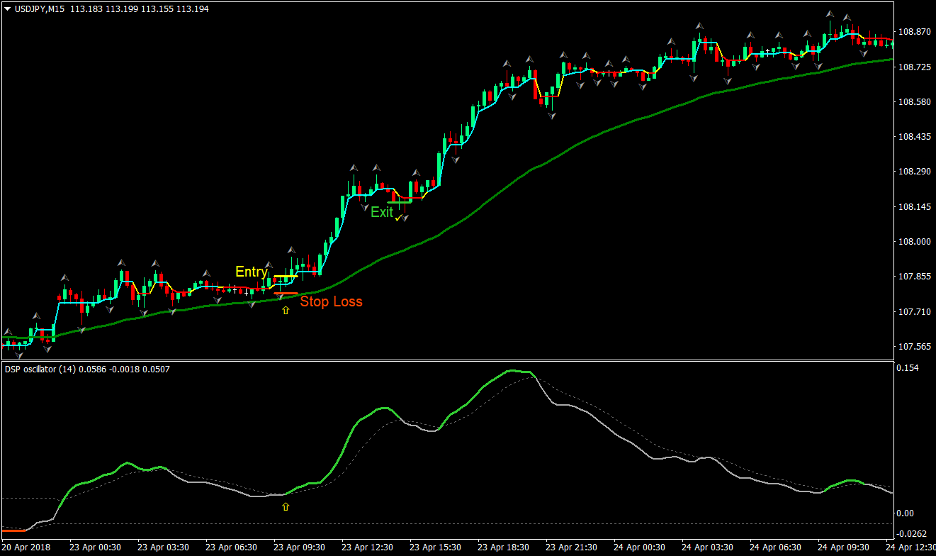Click the yellow checkmark next to Exit
The width and height of the screenshot is (936, 556).
[398, 218]
